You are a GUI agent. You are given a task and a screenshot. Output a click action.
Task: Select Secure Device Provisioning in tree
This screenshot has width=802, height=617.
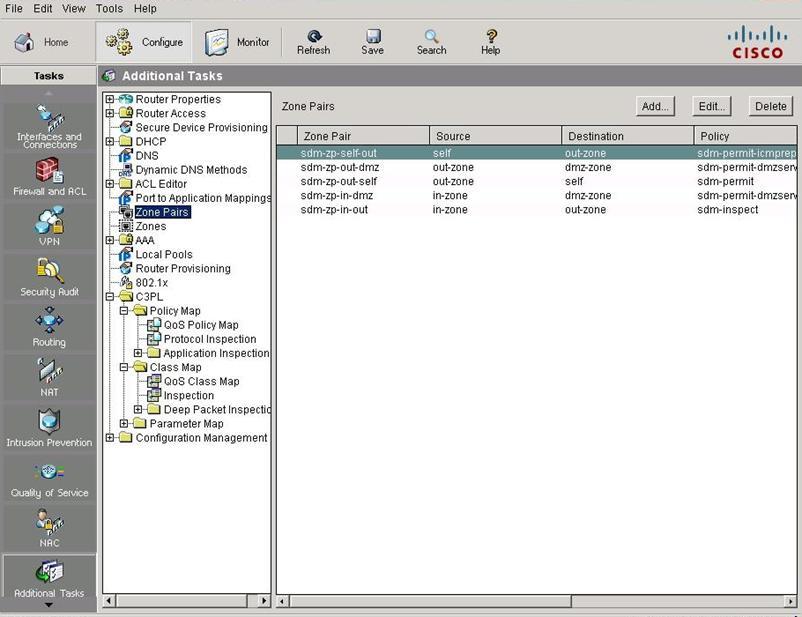(x=201, y=127)
